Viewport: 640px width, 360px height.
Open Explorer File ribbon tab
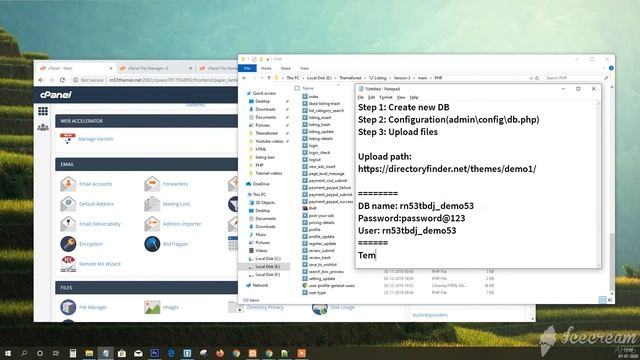pyautogui.click(x=247, y=68)
